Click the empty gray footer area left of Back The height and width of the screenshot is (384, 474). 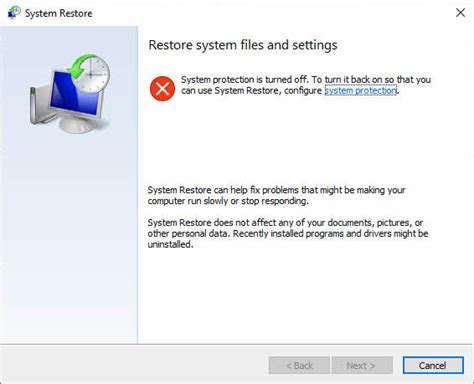click(x=133, y=365)
